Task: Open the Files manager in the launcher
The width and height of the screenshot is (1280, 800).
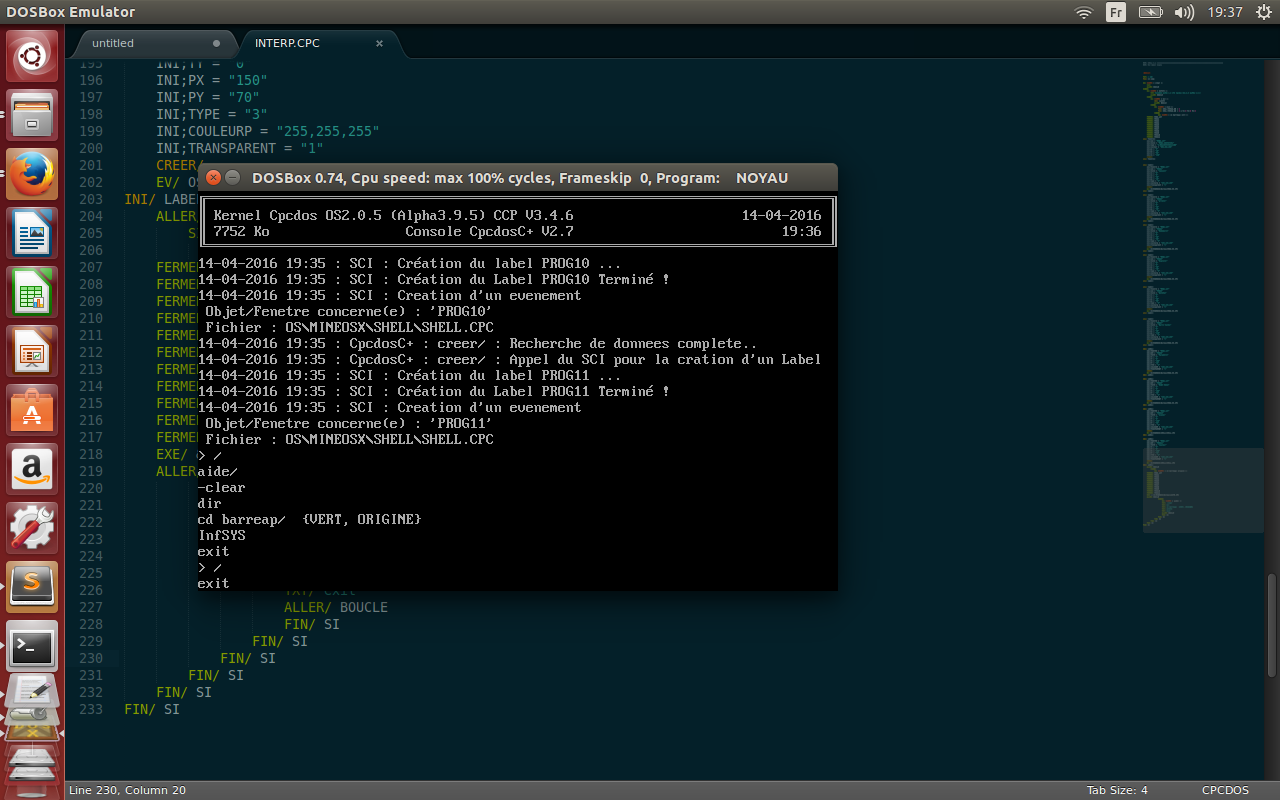Action: pyautogui.click(x=33, y=115)
